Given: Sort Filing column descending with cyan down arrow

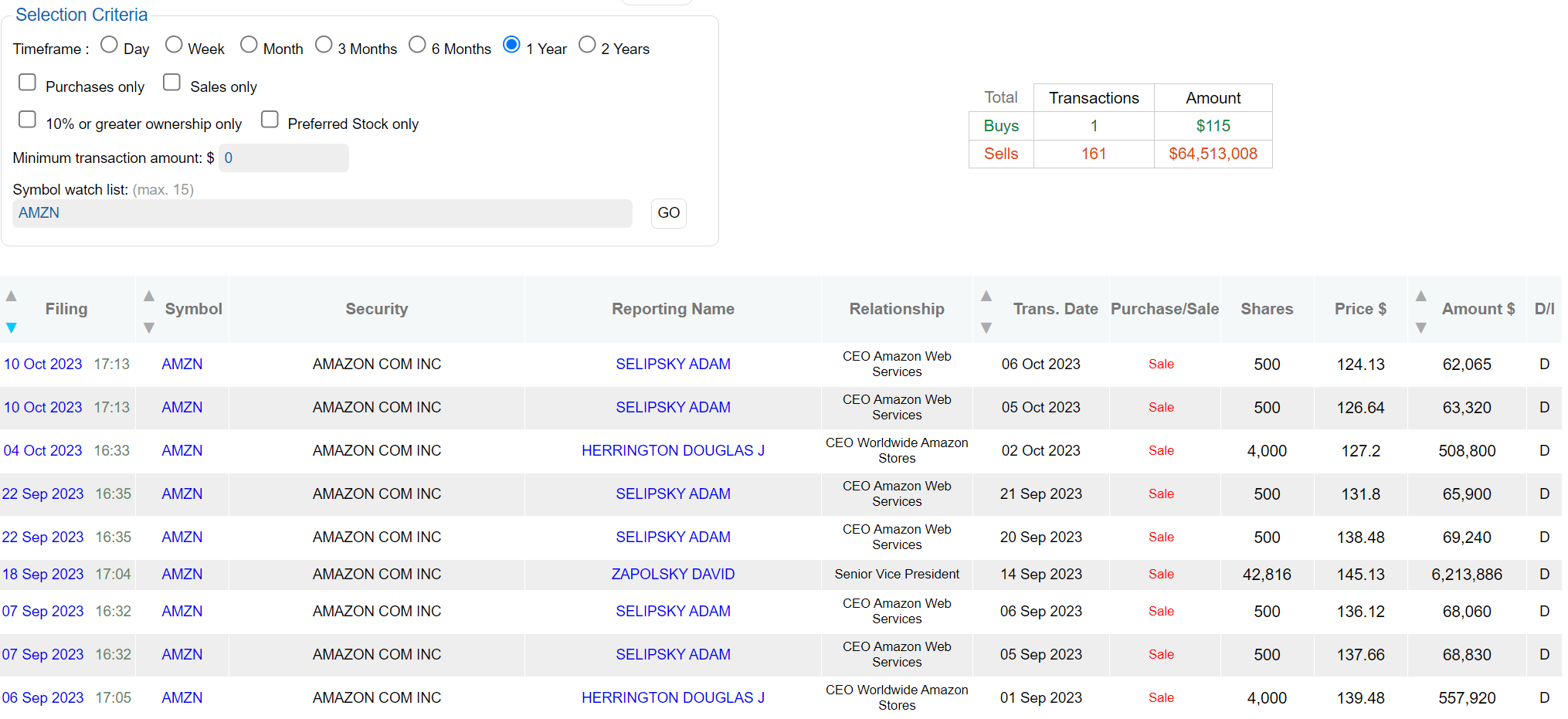Looking at the screenshot, I should [12, 328].
